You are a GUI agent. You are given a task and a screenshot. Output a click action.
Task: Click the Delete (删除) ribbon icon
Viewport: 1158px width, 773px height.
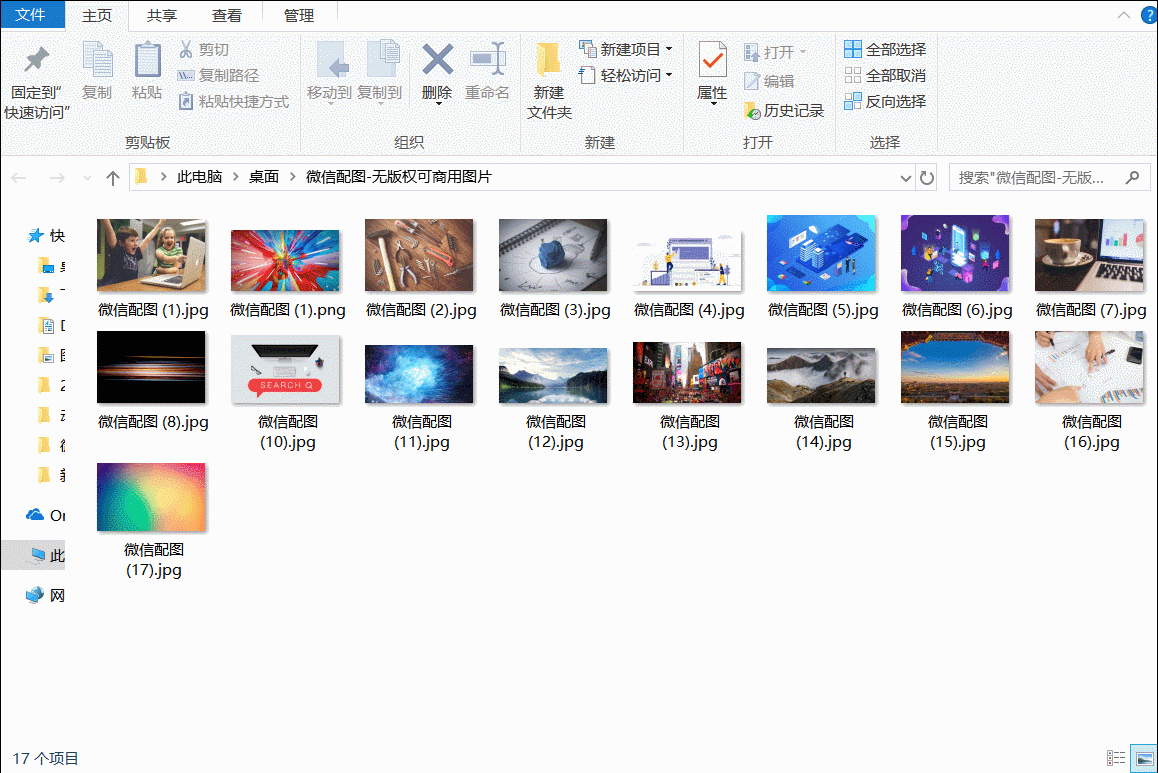[437, 71]
